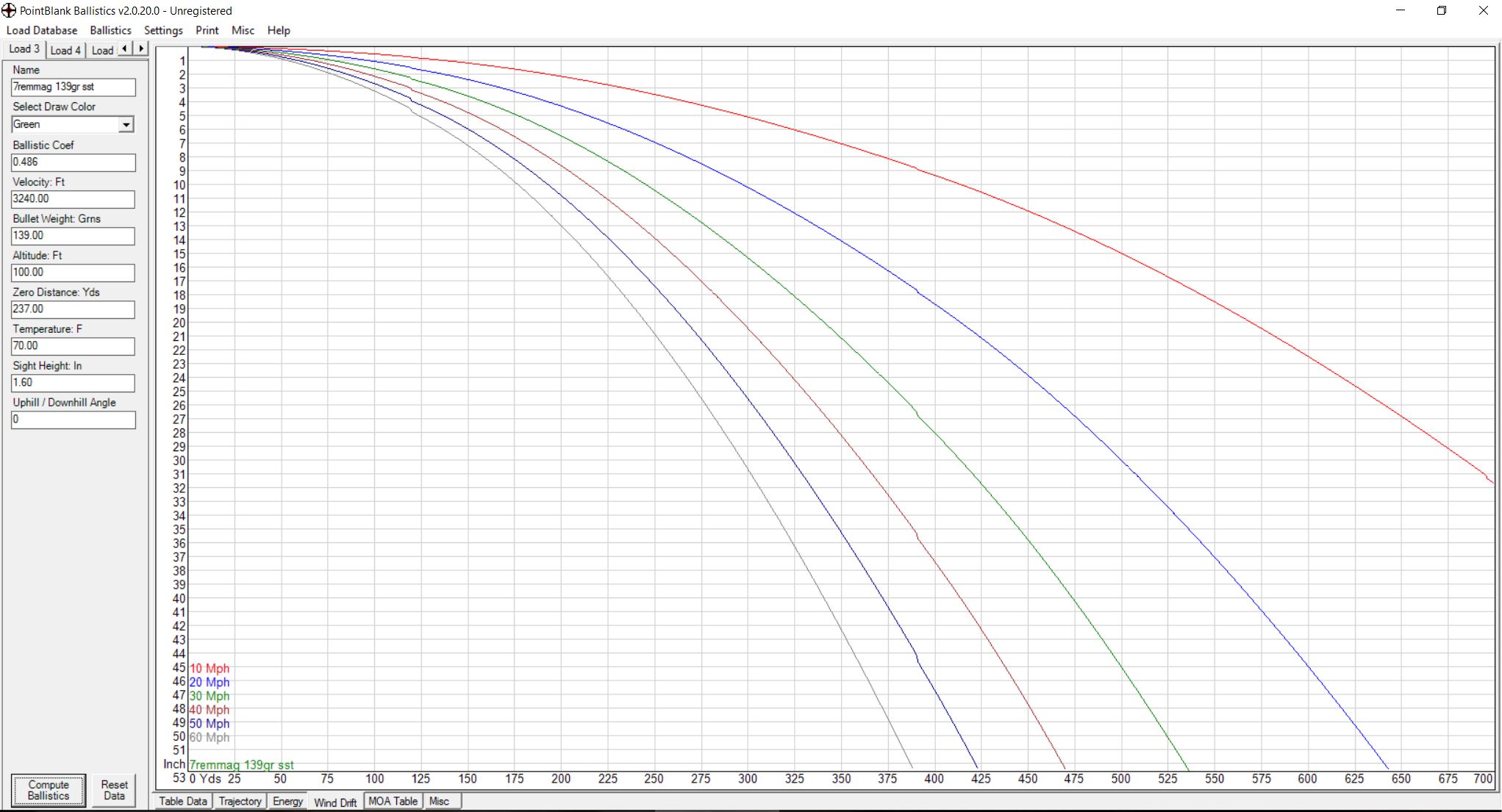Click the Bullet Weight Grns field
The height and width of the screenshot is (812, 1502).
(x=74, y=236)
